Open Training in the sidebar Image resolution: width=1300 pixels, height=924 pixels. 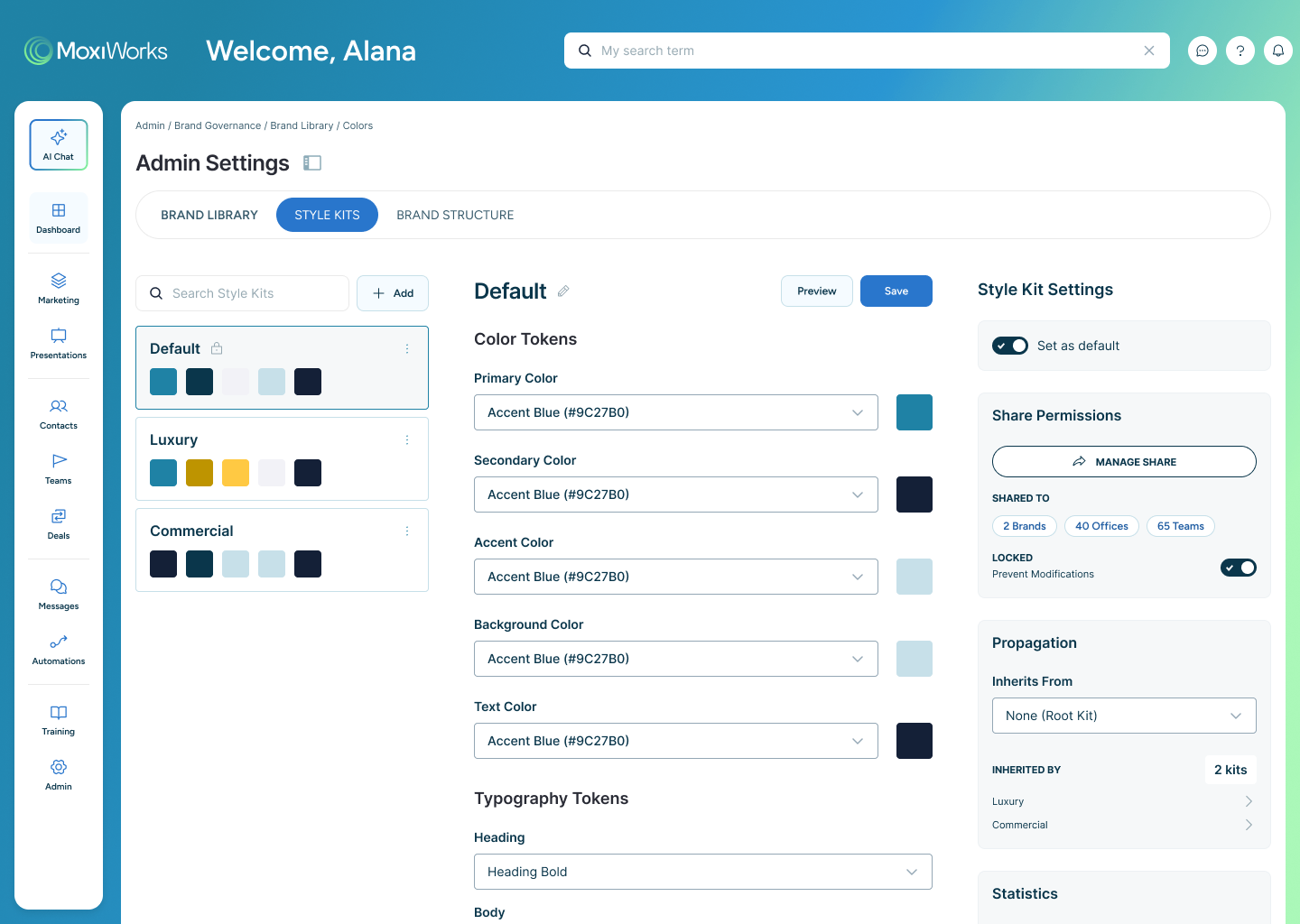[x=59, y=719]
